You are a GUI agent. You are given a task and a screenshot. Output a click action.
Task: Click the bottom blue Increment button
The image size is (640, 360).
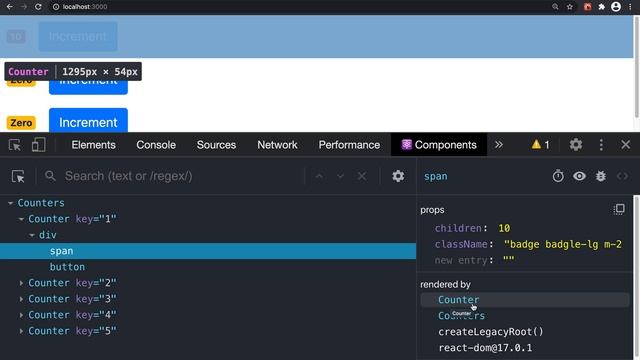[88, 120]
